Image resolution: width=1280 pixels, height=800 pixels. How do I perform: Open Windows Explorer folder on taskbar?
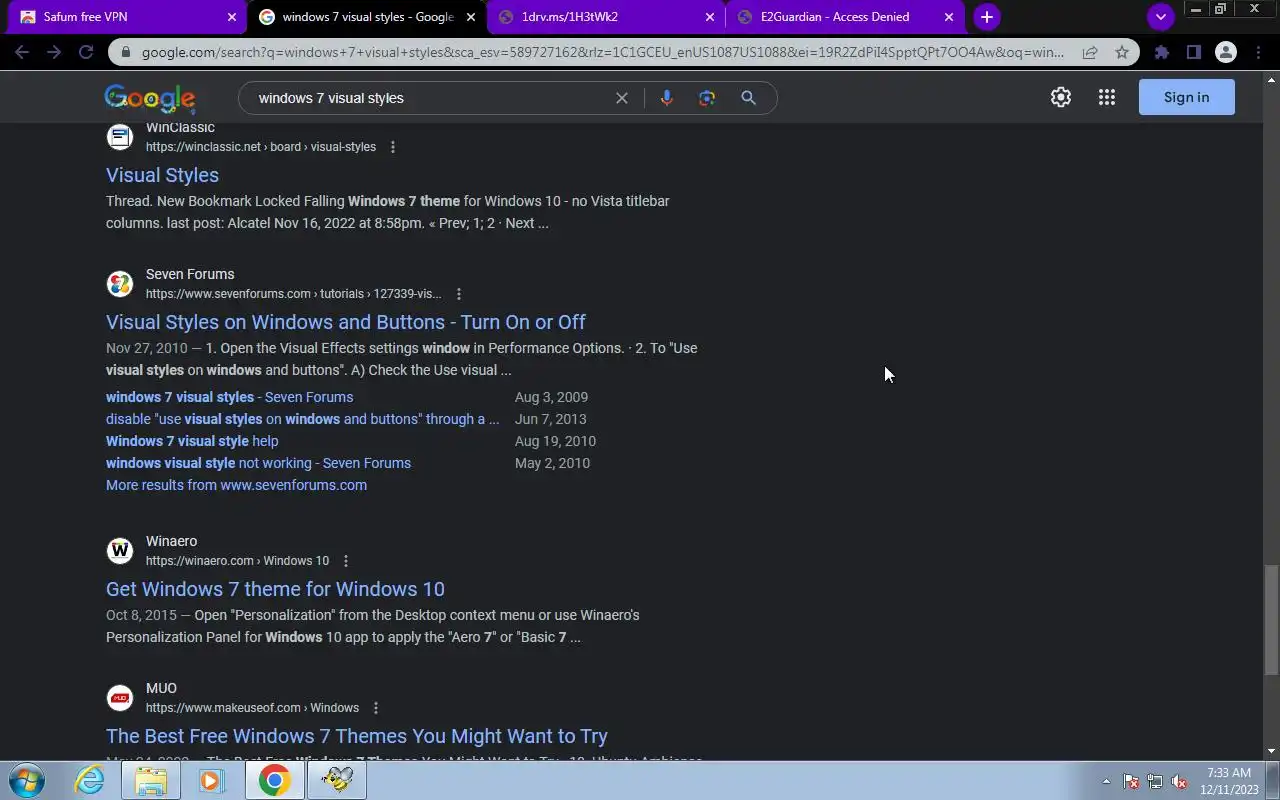pyautogui.click(x=150, y=780)
